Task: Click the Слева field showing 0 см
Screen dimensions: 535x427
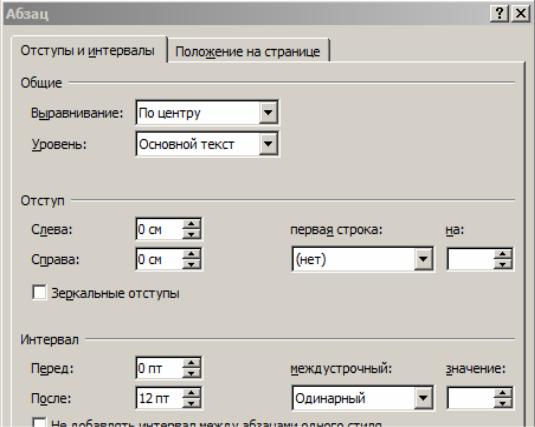Action: click(159, 229)
